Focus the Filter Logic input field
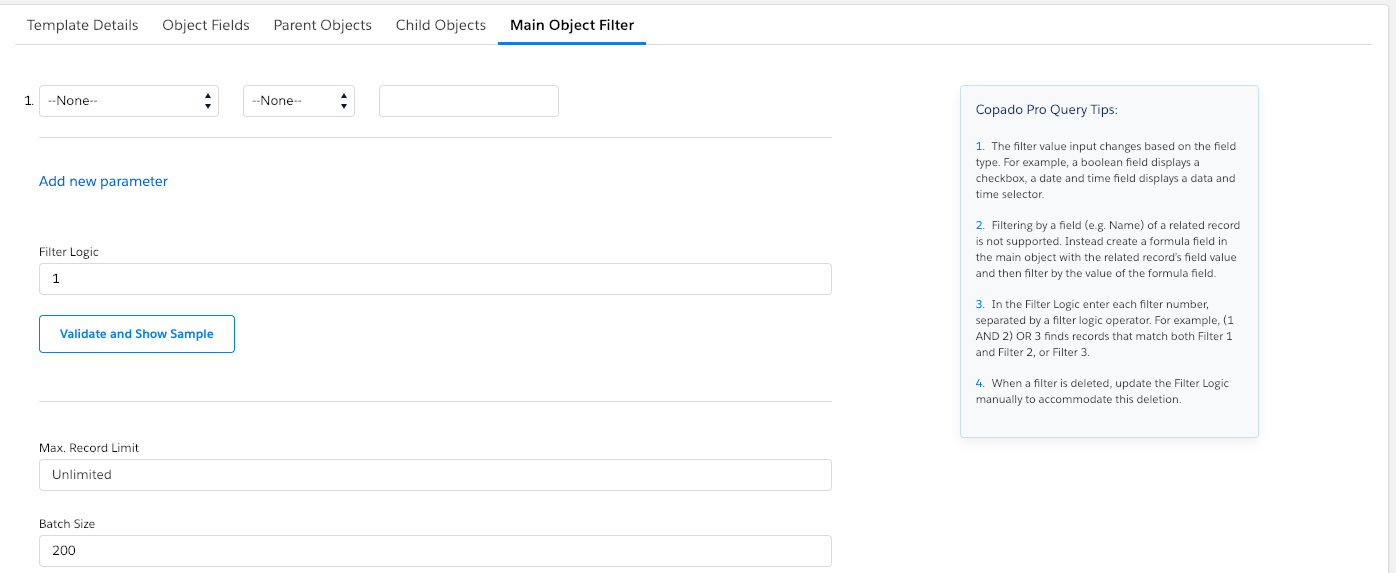 (435, 279)
